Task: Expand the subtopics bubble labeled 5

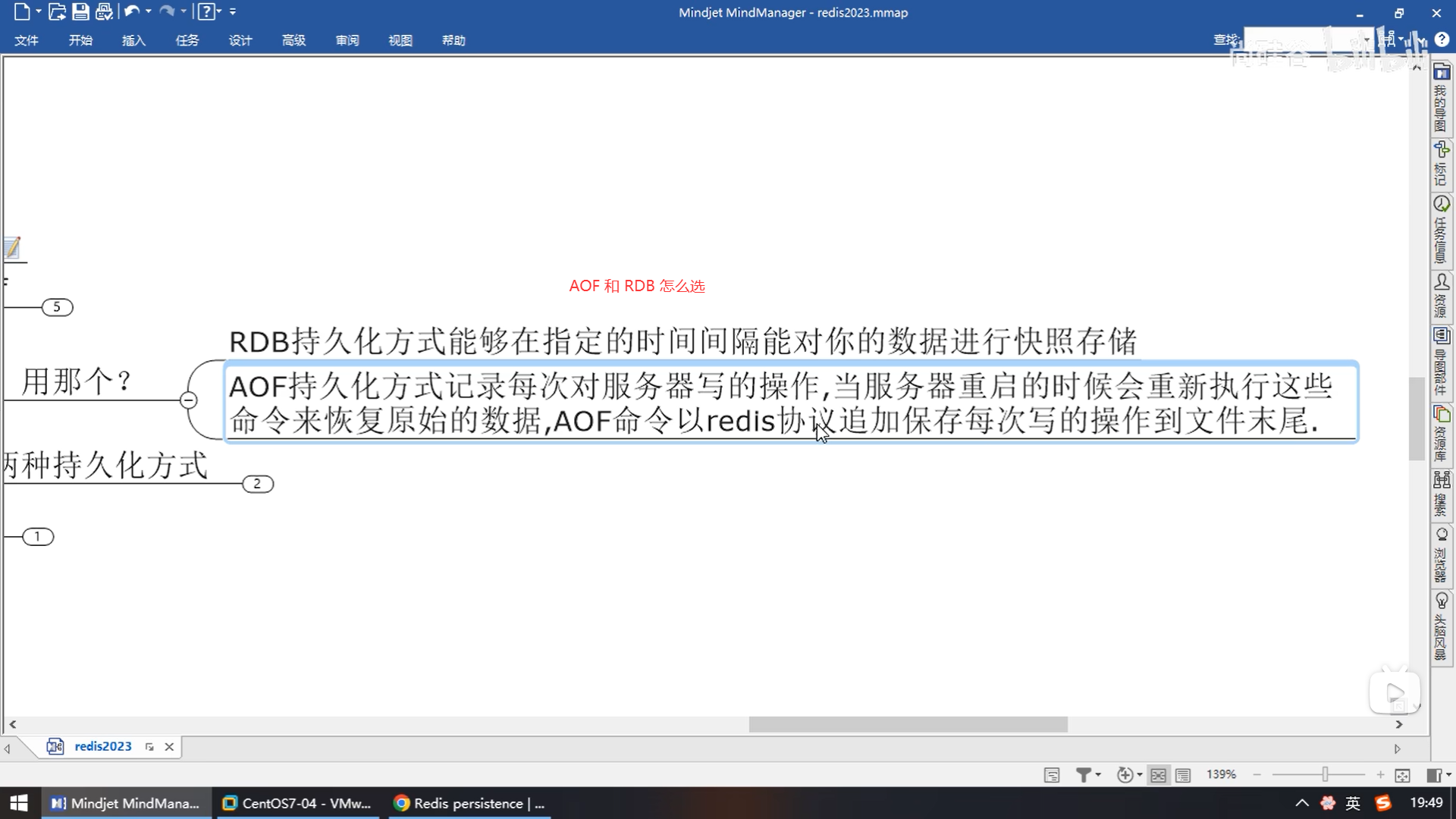Action: pos(57,307)
